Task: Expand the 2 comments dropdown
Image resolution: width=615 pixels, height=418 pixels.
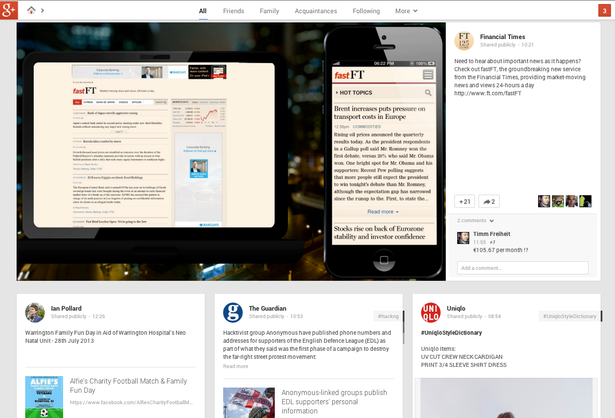Action: point(475,220)
